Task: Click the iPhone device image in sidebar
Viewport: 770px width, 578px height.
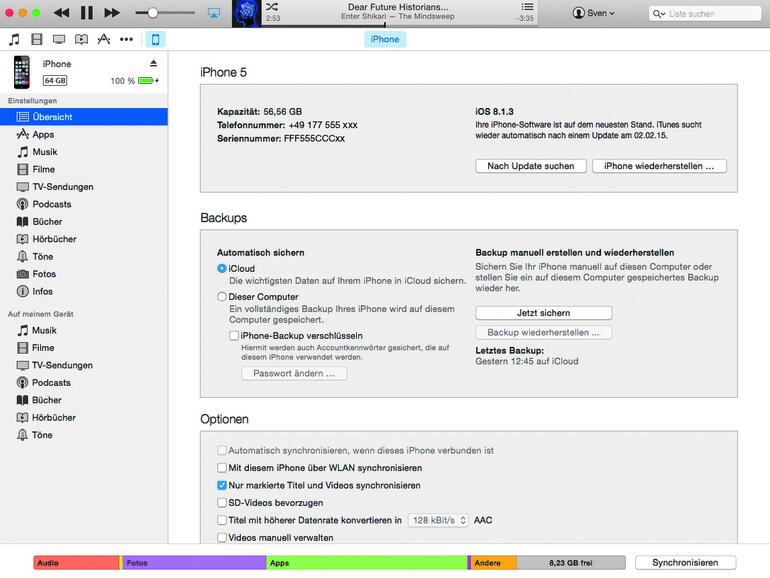Action: pyautogui.click(x=22, y=72)
